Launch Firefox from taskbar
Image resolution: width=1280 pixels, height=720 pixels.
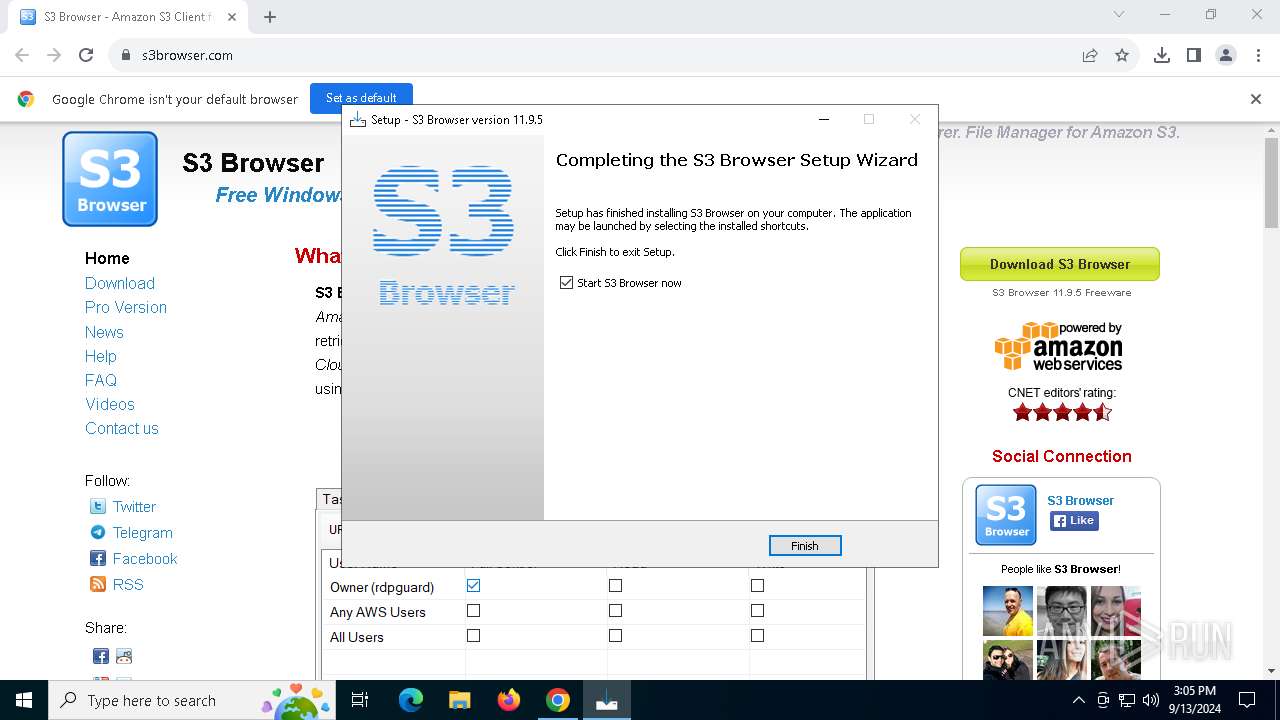tap(508, 700)
